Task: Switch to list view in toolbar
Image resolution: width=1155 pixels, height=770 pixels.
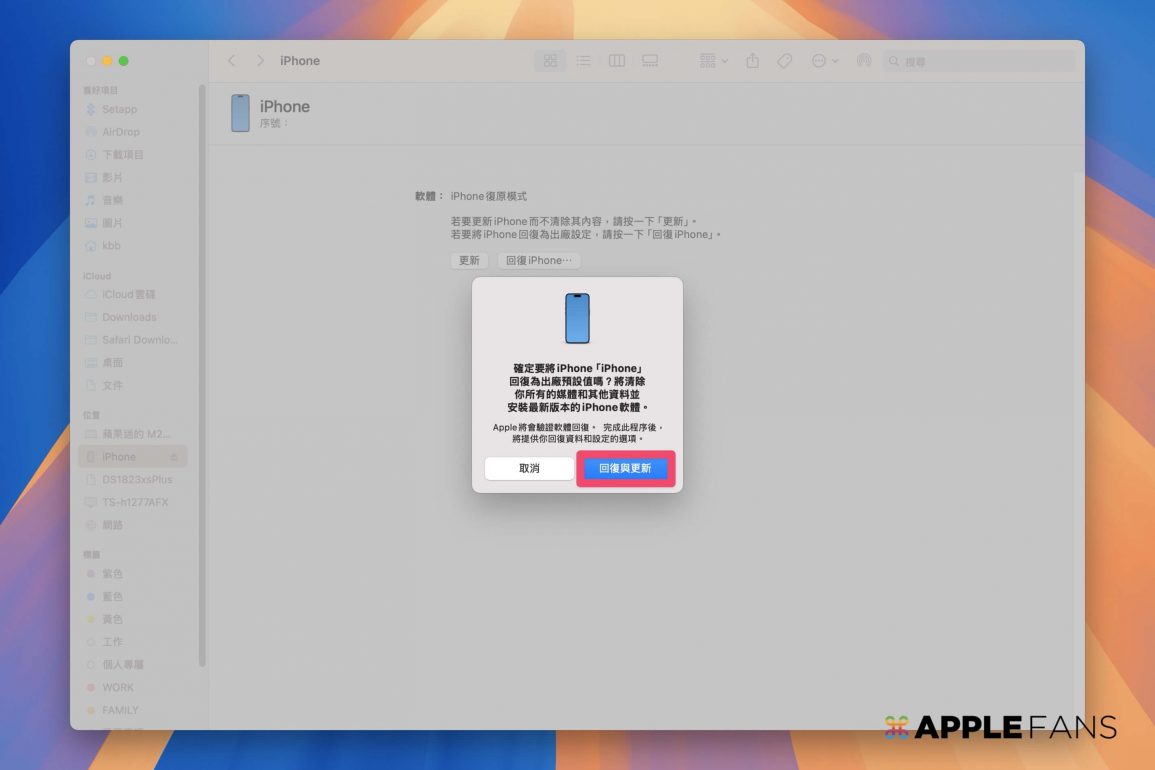Action: 583,61
